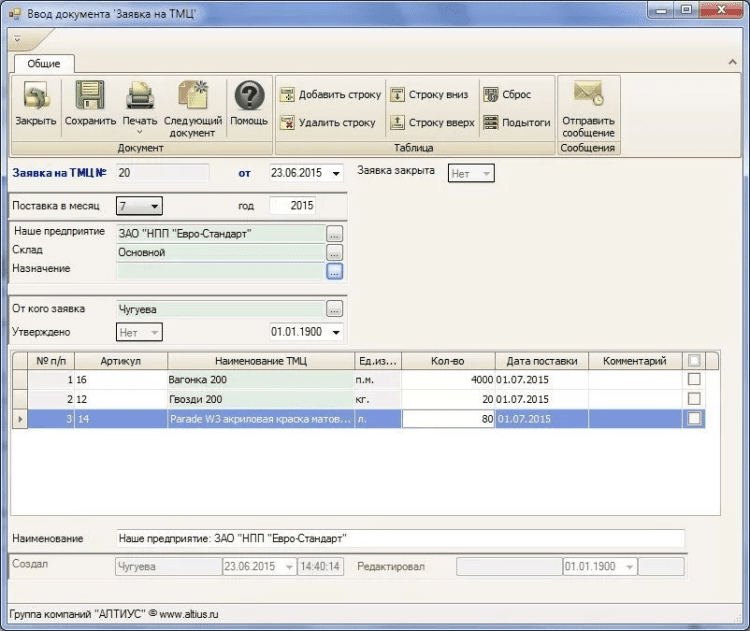Click ellipsis button next to Назначение
750x631 pixels.
(334, 270)
